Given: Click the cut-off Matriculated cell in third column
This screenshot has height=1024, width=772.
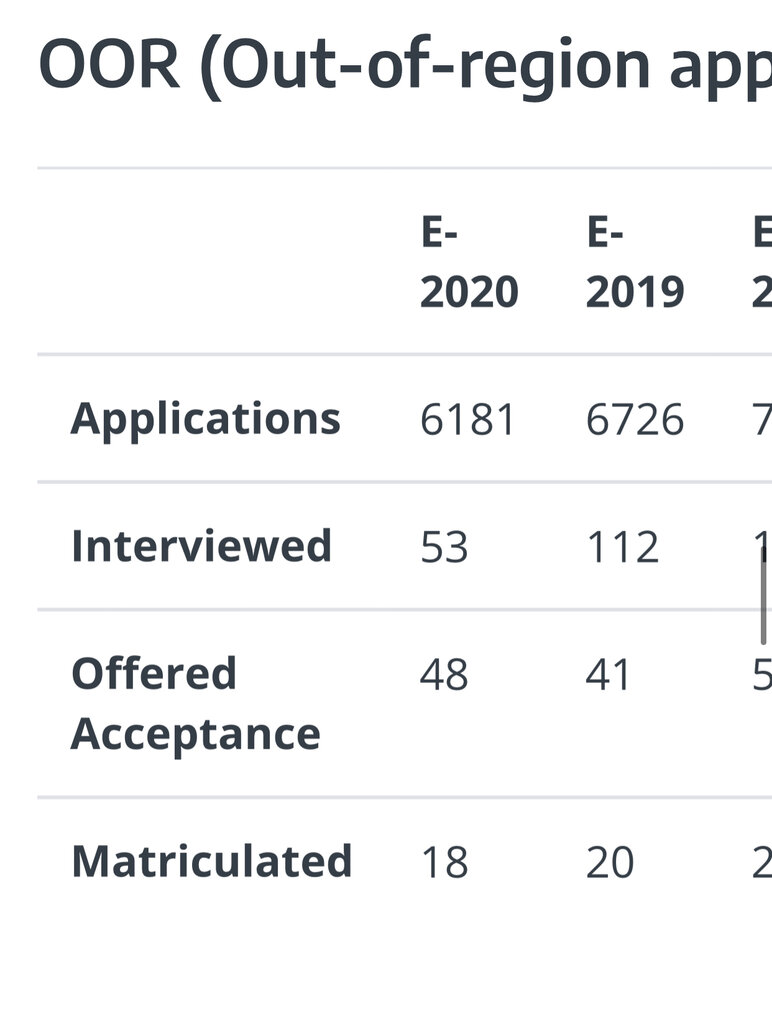Looking at the screenshot, I should pos(762,863).
